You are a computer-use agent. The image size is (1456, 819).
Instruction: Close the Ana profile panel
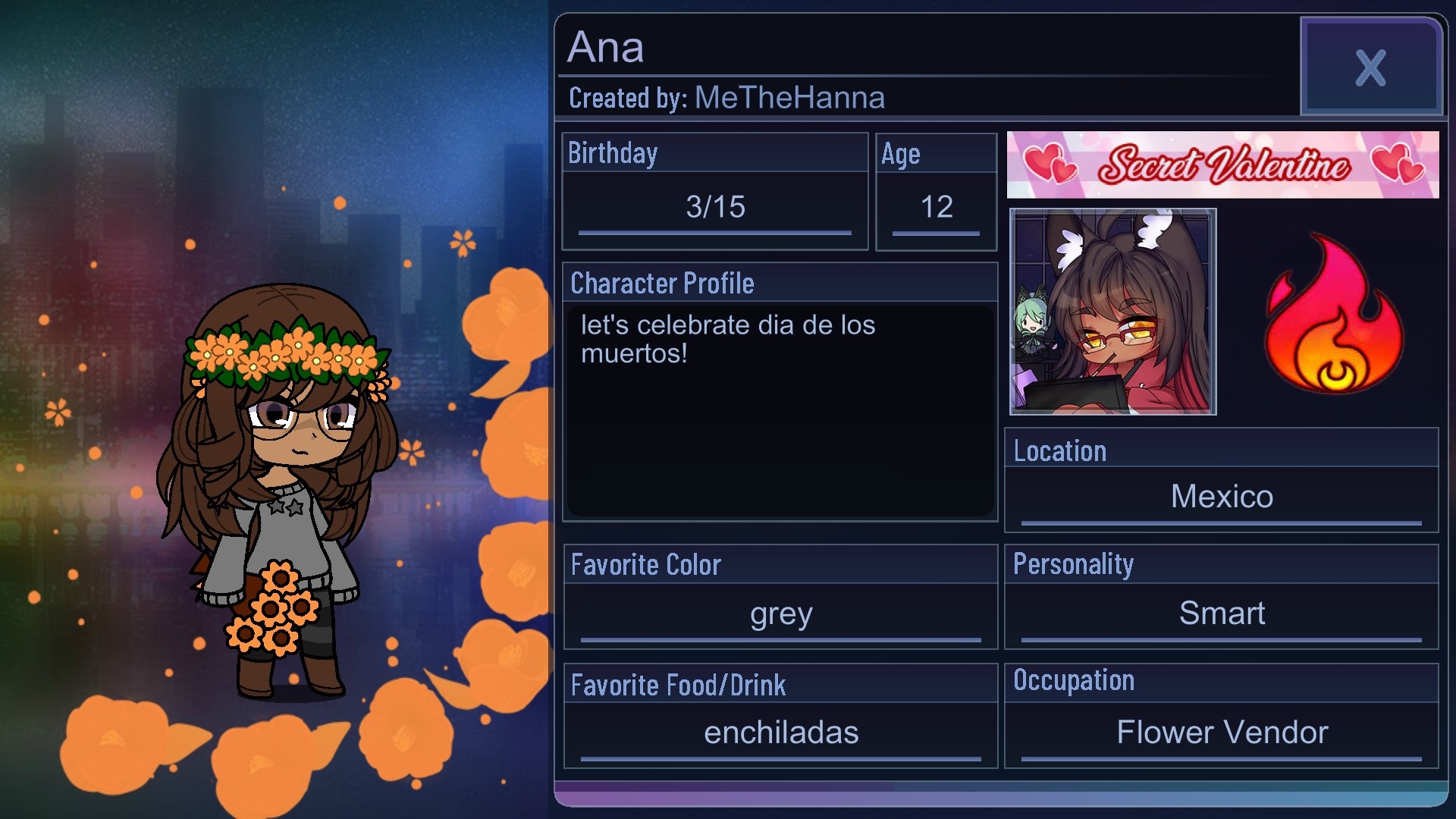pyautogui.click(x=1371, y=67)
